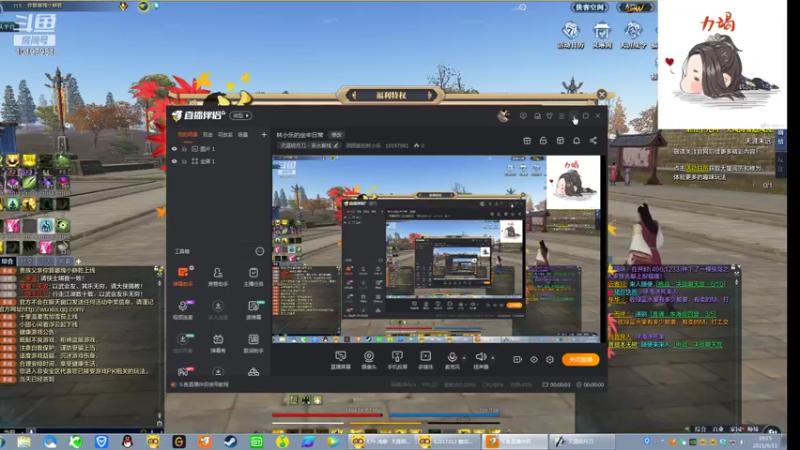
Task: Collapse the 工具箱 toolbox panel
Action: point(260,251)
